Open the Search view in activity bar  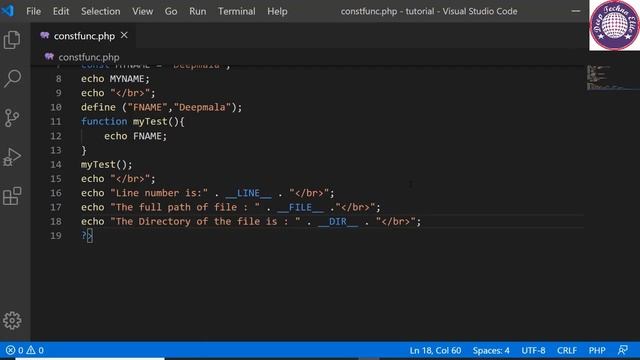tap(12, 78)
